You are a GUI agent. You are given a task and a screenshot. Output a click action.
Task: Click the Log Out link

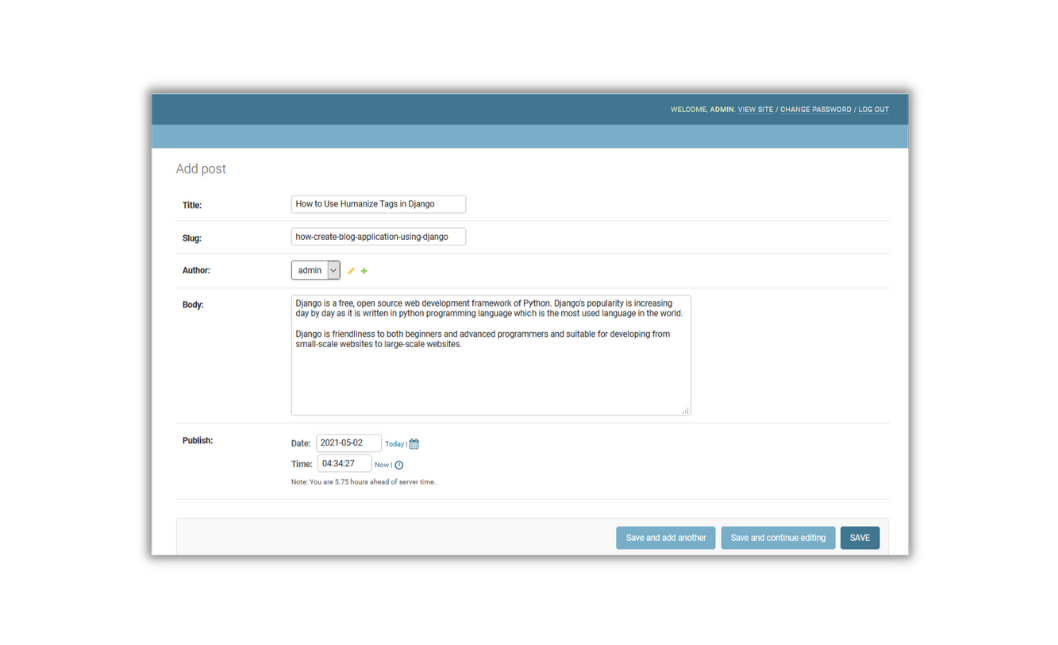coord(873,109)
